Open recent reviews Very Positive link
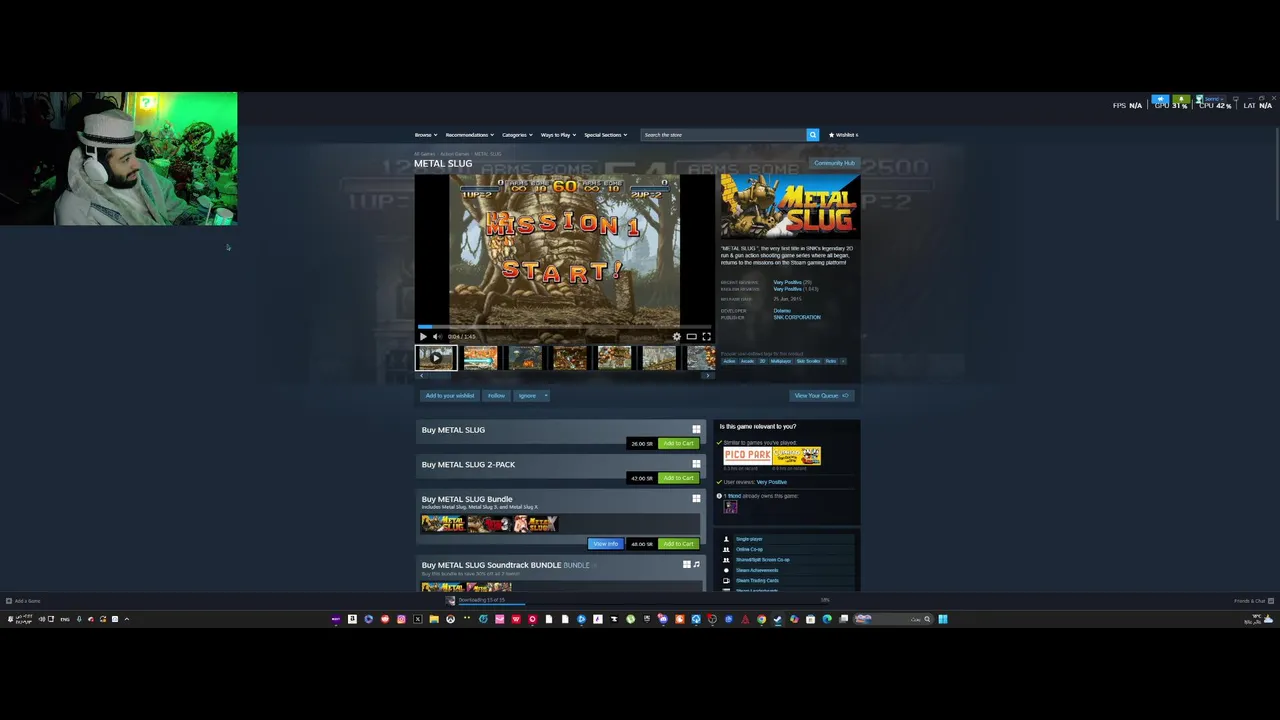The width and height of the screenshot is (1280, 720). [787, 282]
